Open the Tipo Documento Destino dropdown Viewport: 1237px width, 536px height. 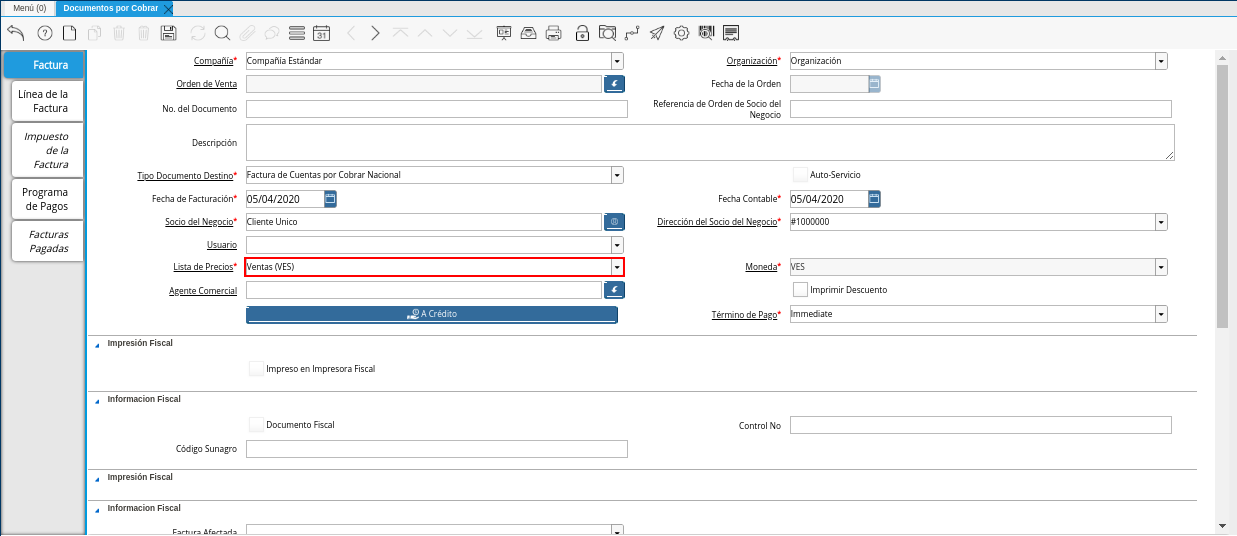(x=617, y=176)
